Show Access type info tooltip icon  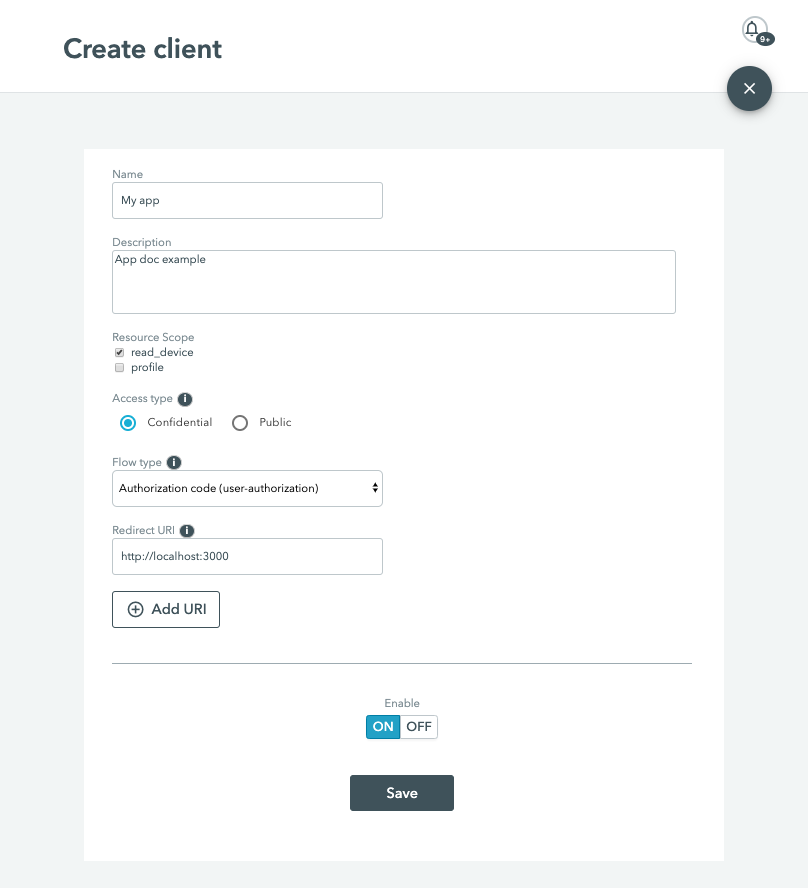tap(185, 399)
